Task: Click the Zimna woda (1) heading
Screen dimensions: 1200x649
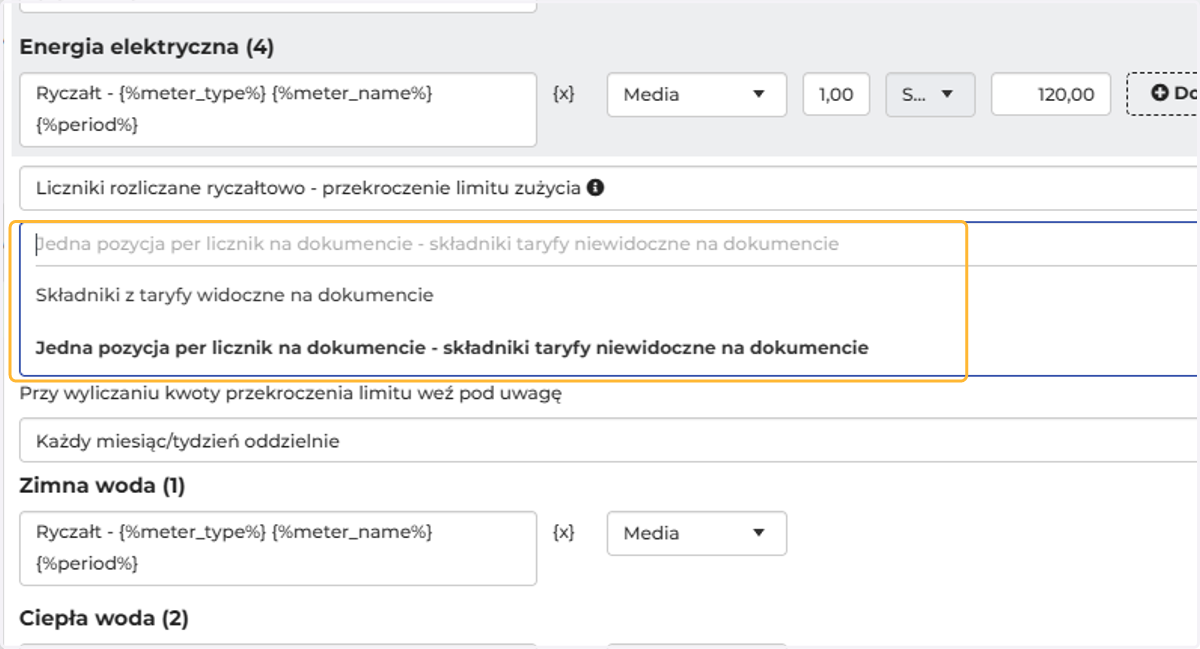Action: (103, 486)
